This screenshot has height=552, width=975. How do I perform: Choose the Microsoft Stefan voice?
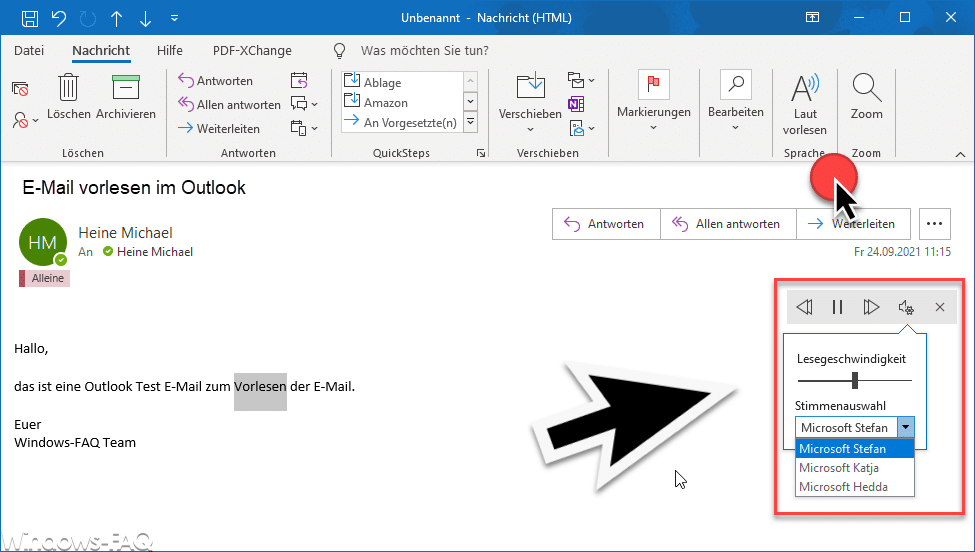point(854,449)
